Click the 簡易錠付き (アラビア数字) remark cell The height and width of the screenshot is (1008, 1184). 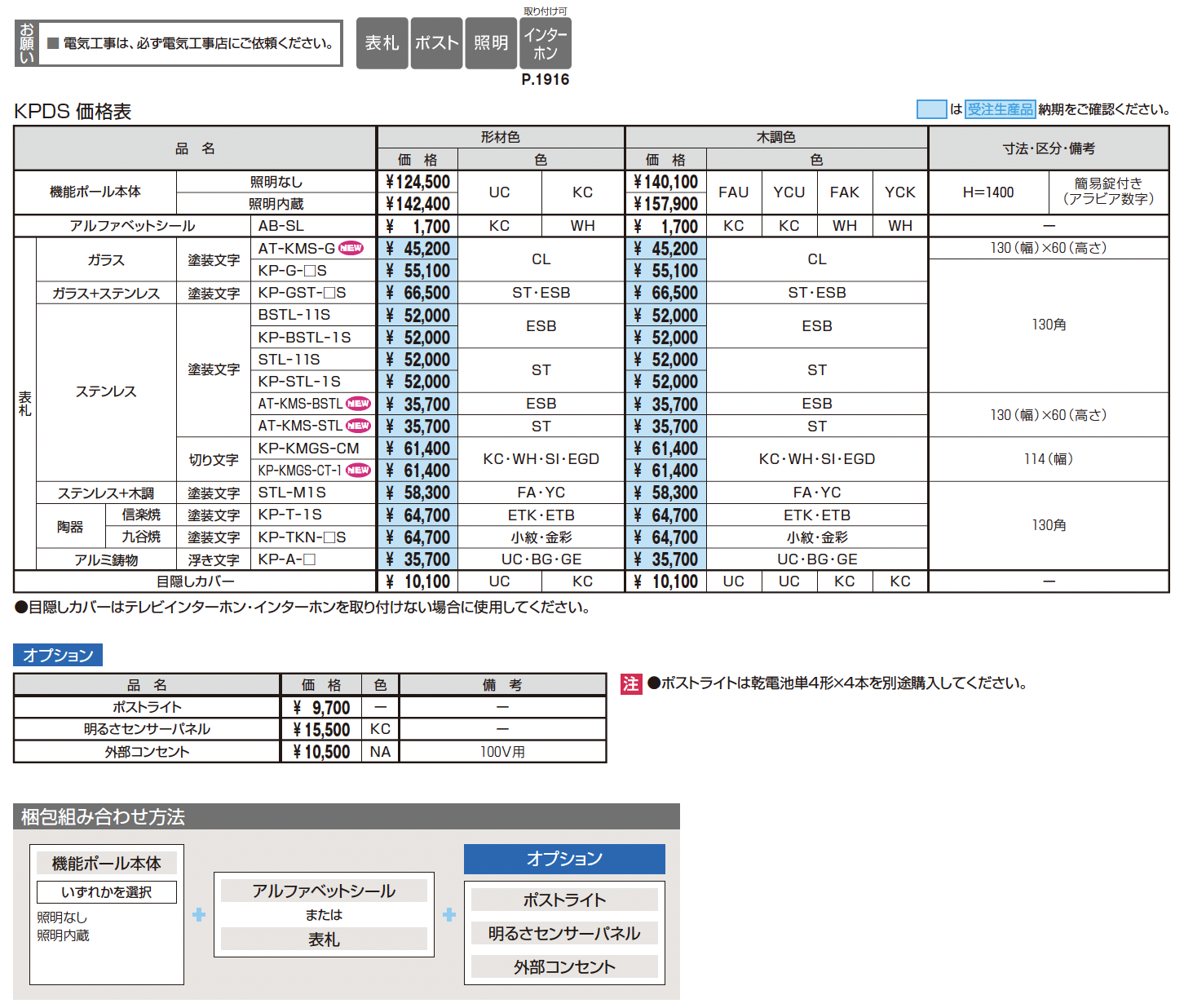[1108, 192]
